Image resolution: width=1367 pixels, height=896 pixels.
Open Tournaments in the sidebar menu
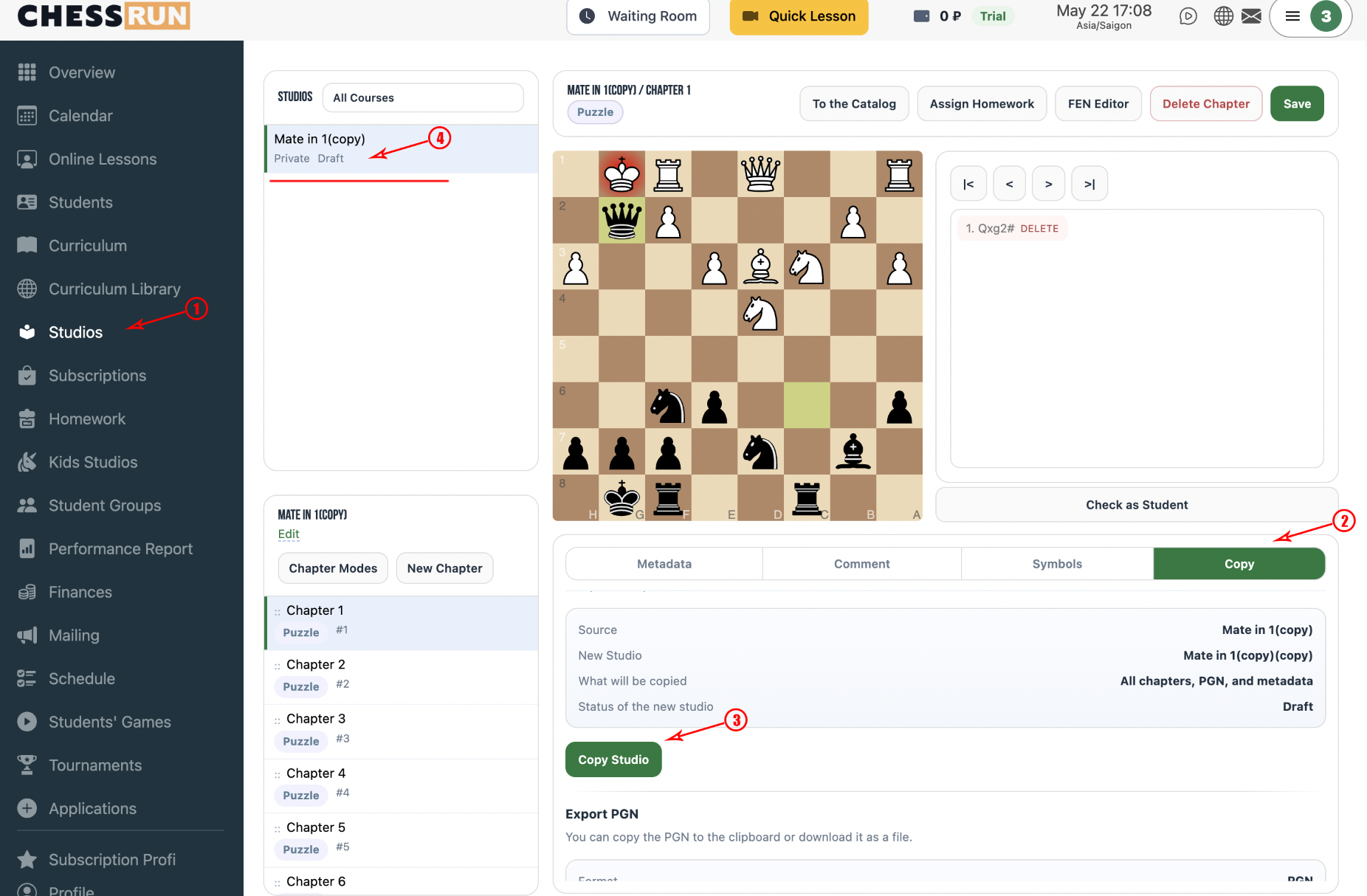[95, 765]
